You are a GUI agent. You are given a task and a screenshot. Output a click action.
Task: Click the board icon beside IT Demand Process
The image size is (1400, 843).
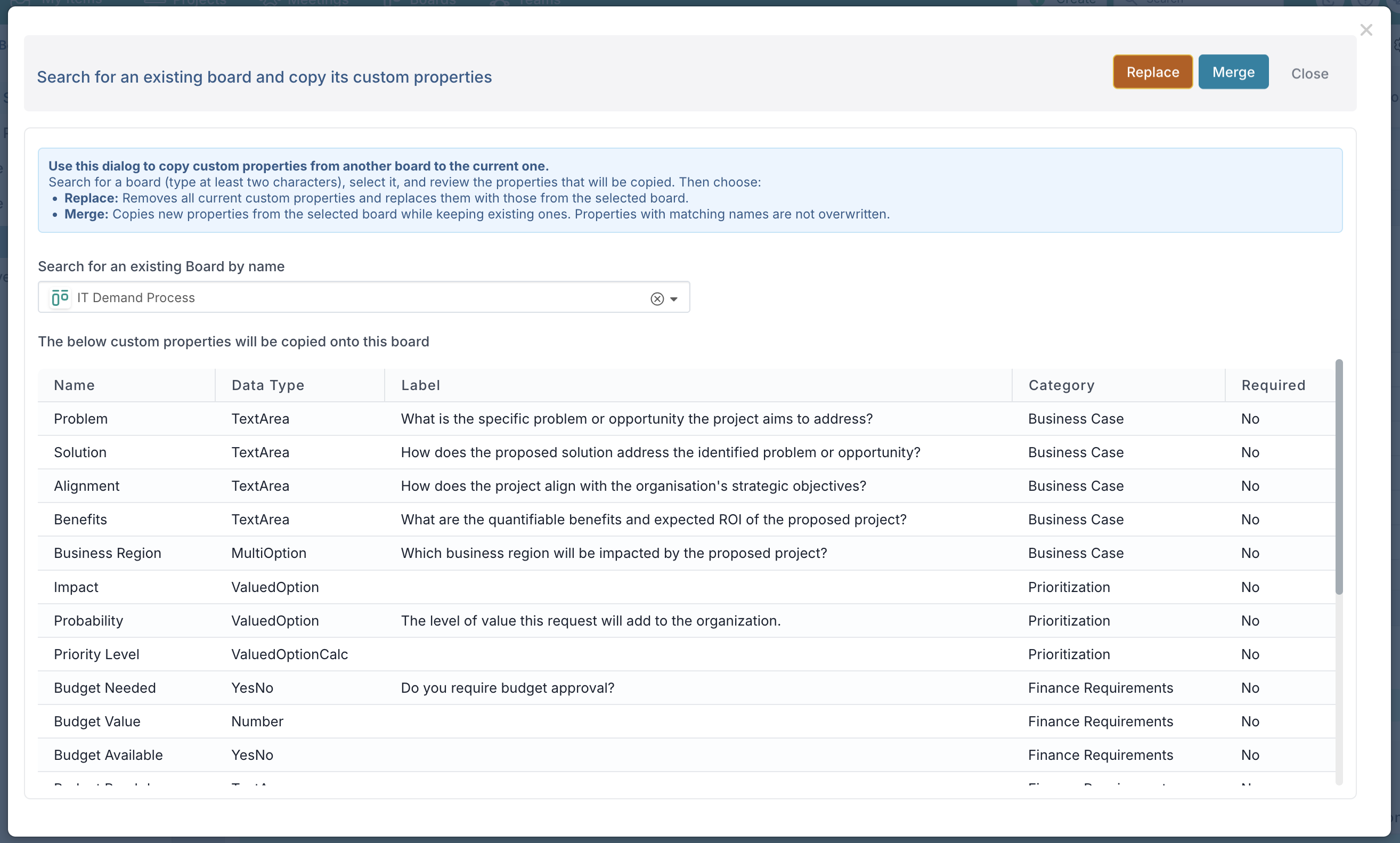pyautogui.click(x=60, y=298)
